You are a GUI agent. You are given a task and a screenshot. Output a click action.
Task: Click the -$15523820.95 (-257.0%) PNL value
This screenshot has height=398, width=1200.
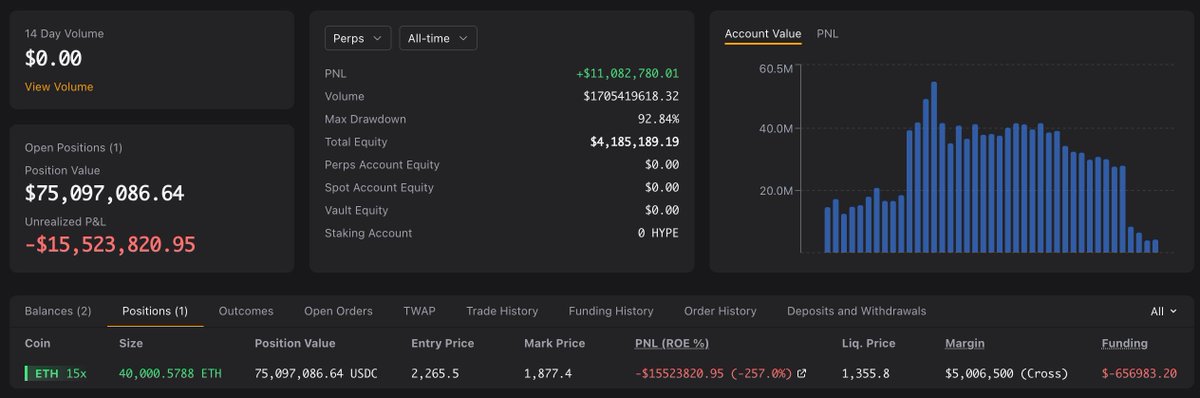[x=713, y=374]
